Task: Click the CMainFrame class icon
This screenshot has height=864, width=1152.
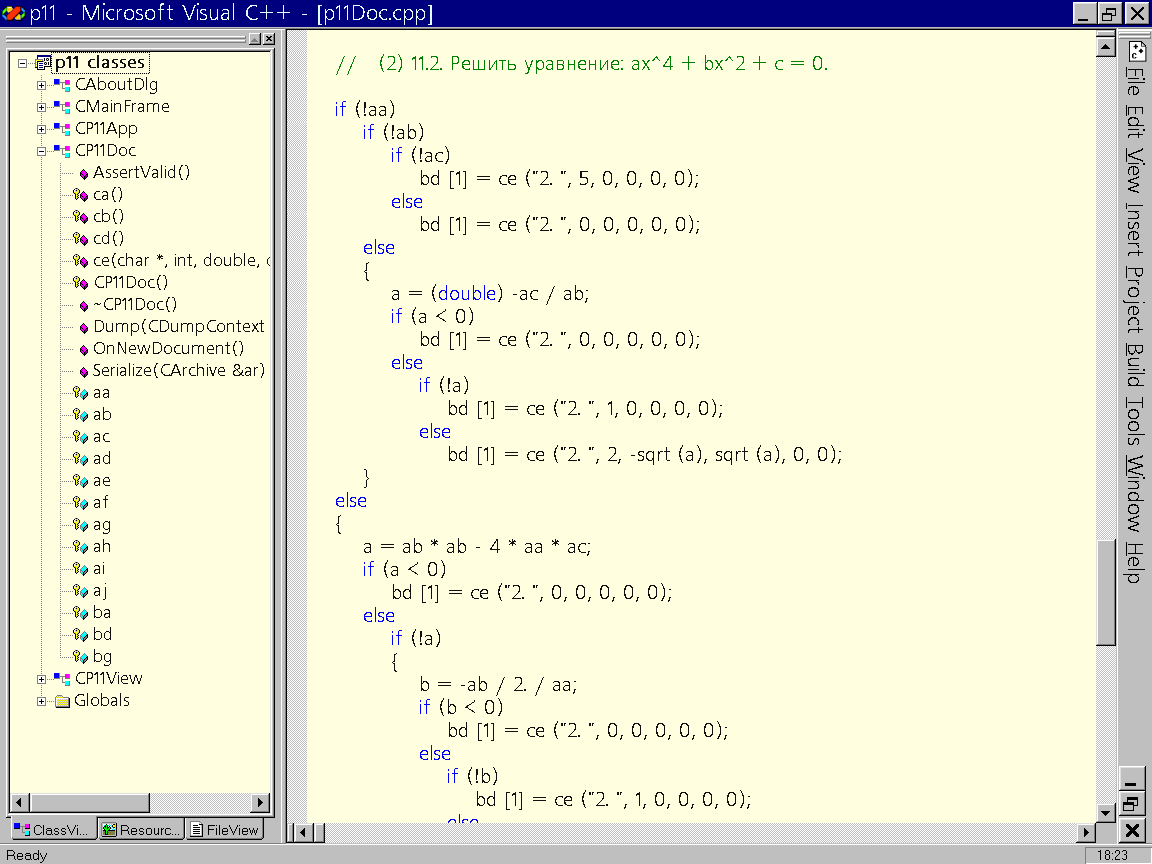Action: click(x=61, y=107)
